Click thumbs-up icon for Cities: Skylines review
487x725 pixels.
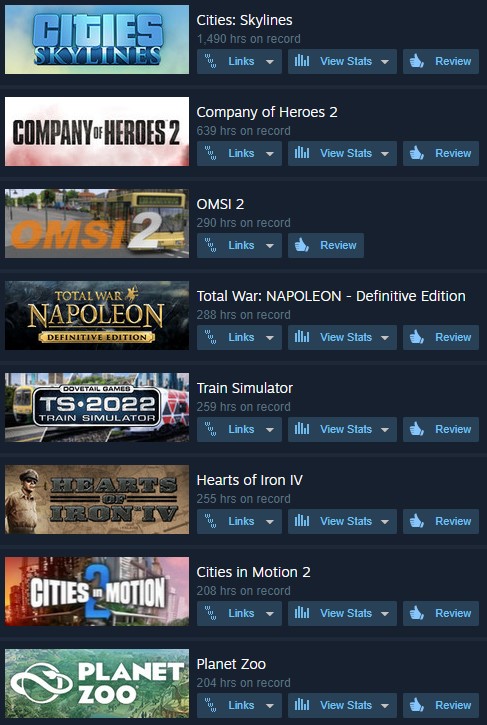tap(417, 61)
